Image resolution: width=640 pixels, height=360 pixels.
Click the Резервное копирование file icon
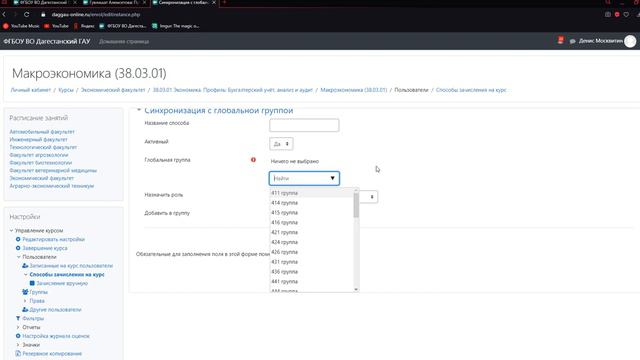pos(18,353)
